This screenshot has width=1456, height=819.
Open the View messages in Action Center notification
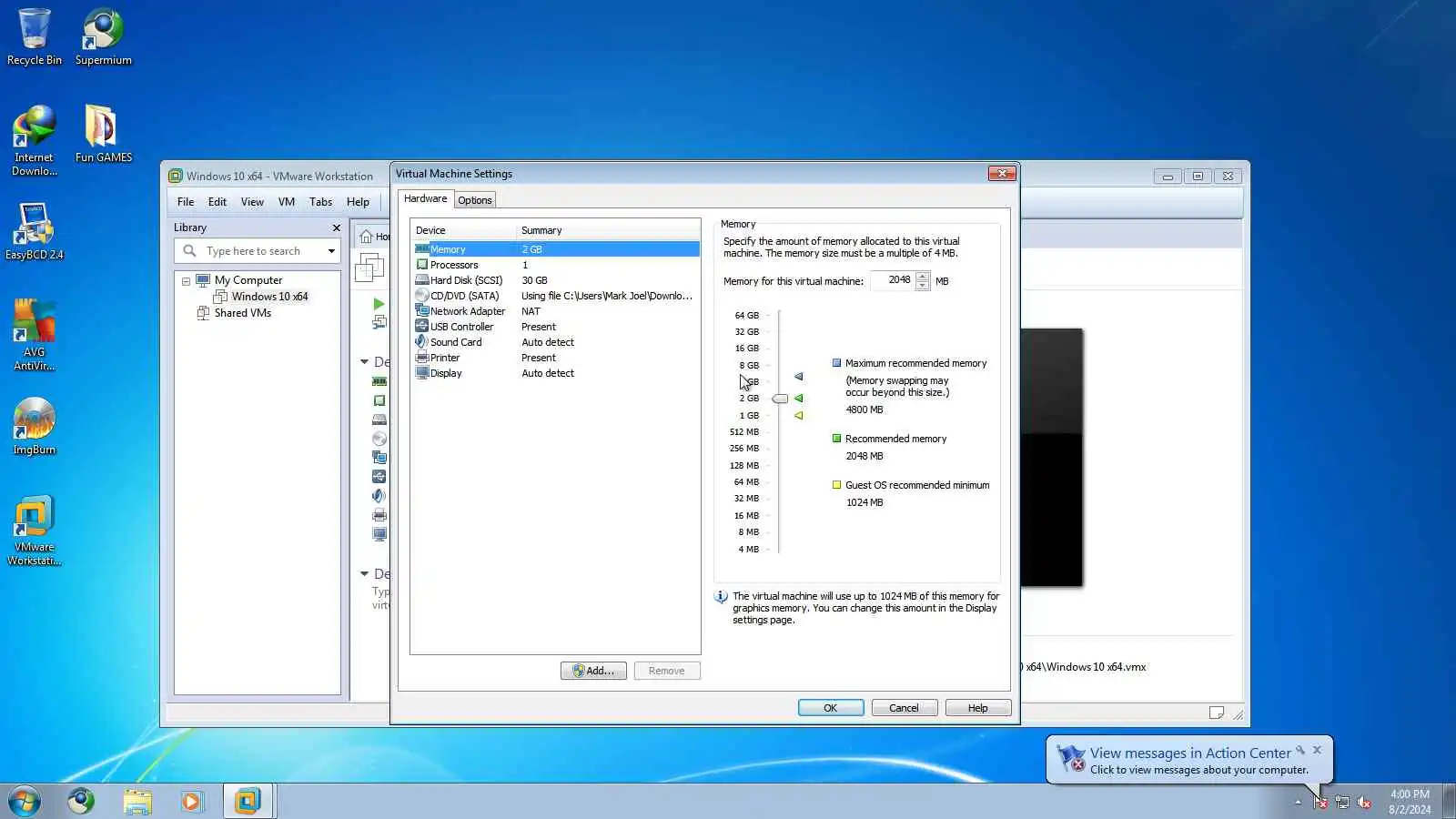click(x=1190, y=753)
